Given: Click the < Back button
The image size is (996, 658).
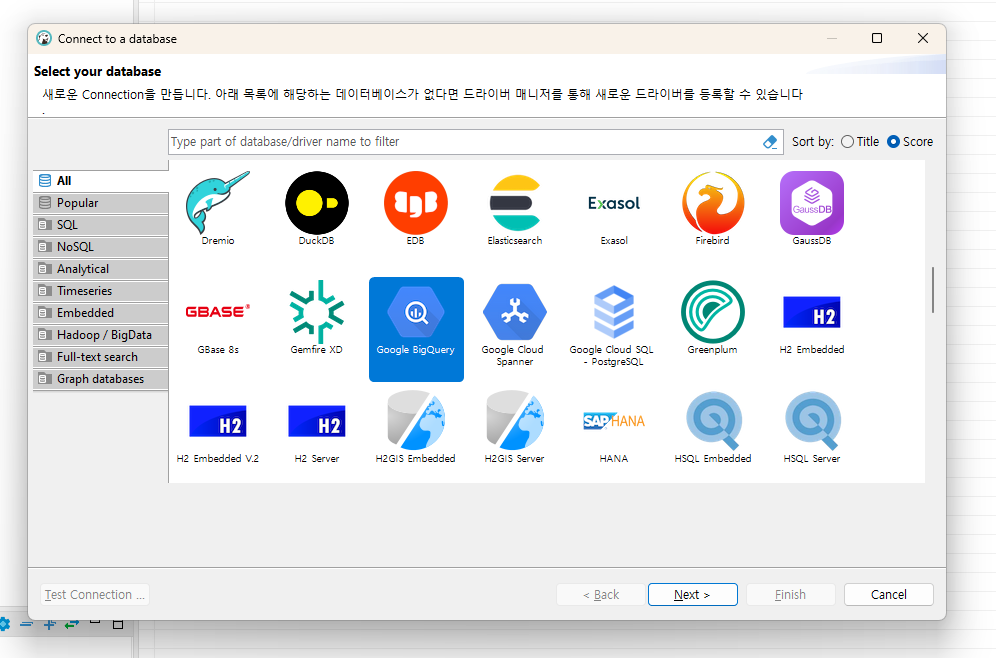Looking at the screenshot, I should click(x=601, y=594).
